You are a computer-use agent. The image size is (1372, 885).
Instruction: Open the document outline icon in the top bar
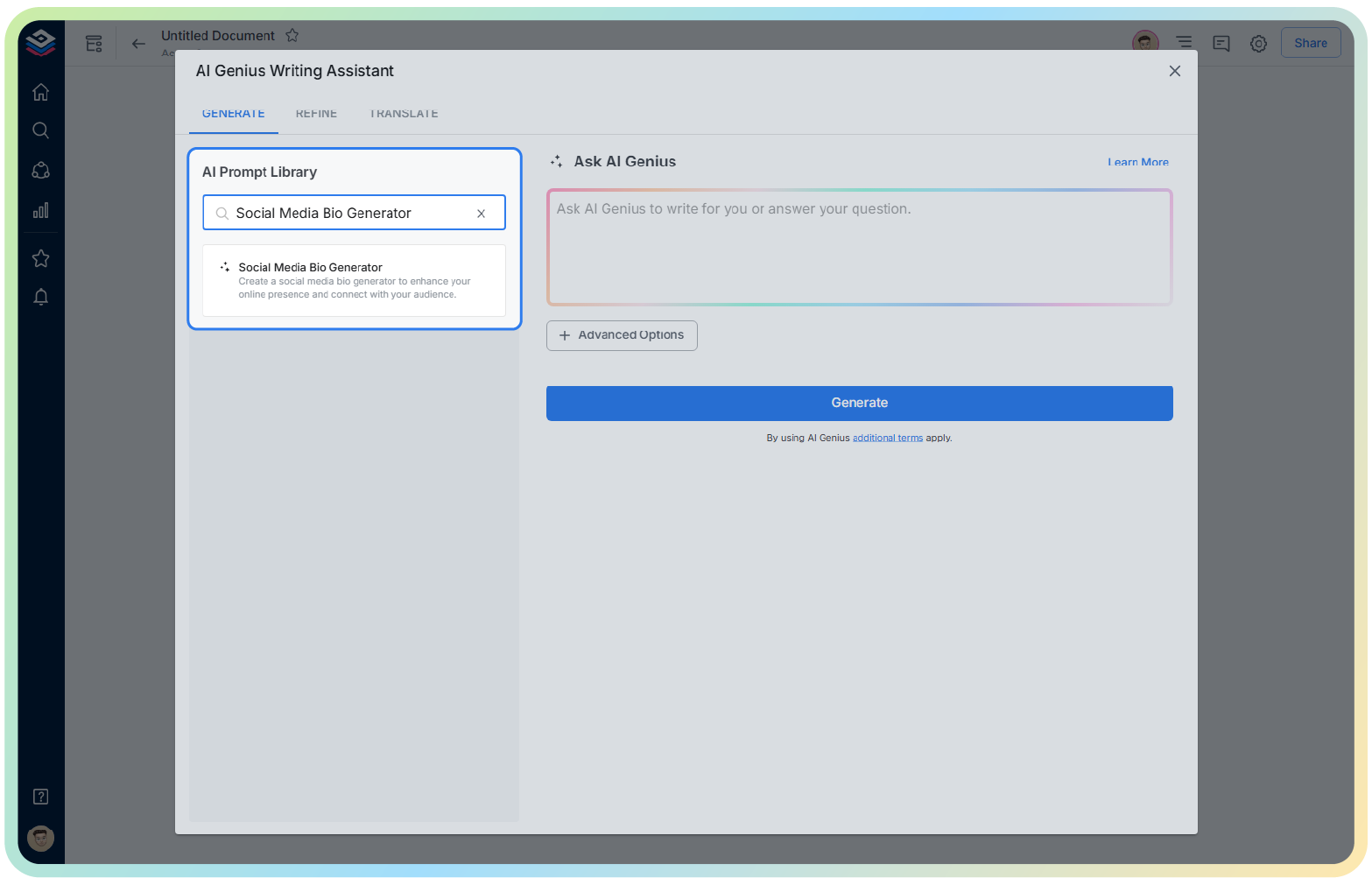tap(1184, 42)
